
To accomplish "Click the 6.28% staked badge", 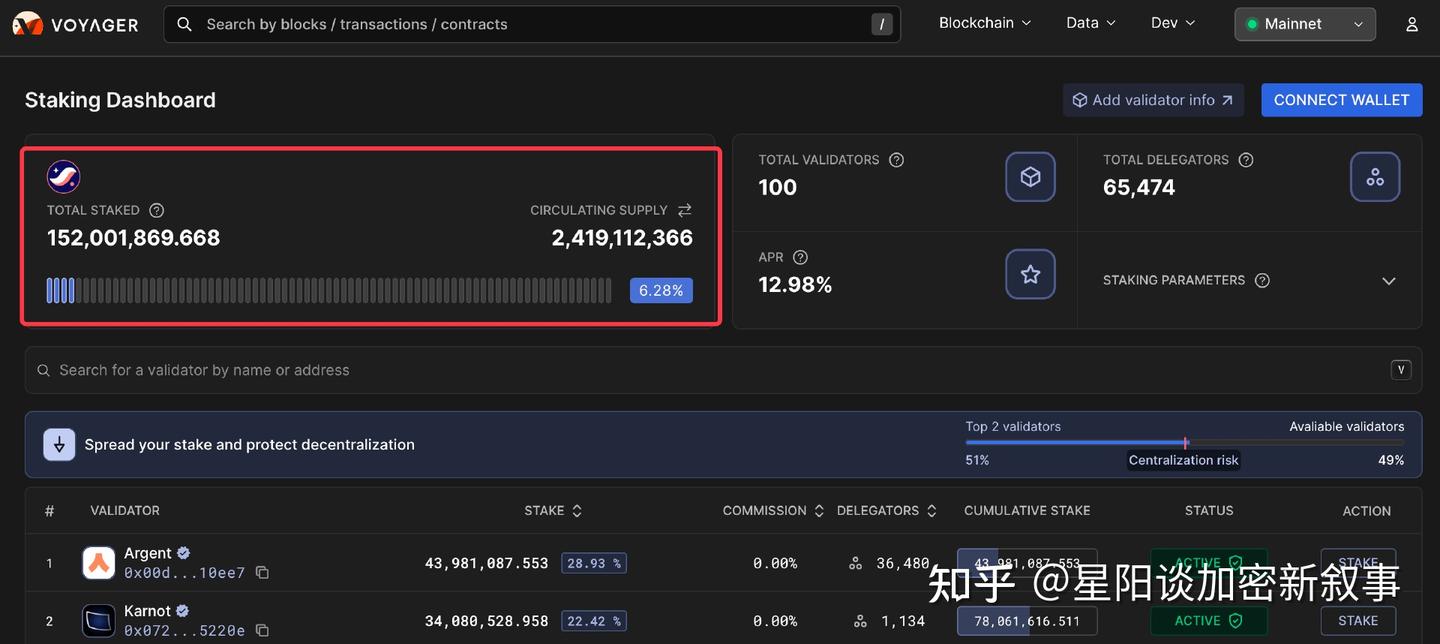I will pos(661,291).
